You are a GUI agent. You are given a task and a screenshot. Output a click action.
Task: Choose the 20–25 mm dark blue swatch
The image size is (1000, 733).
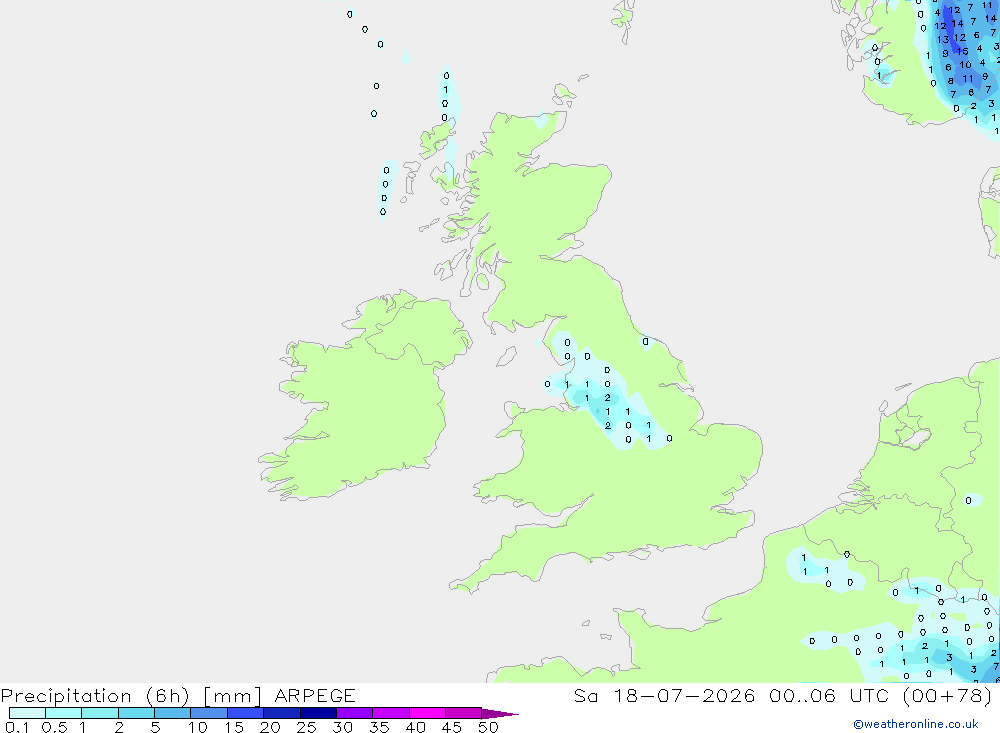click(x=281, y=713)
